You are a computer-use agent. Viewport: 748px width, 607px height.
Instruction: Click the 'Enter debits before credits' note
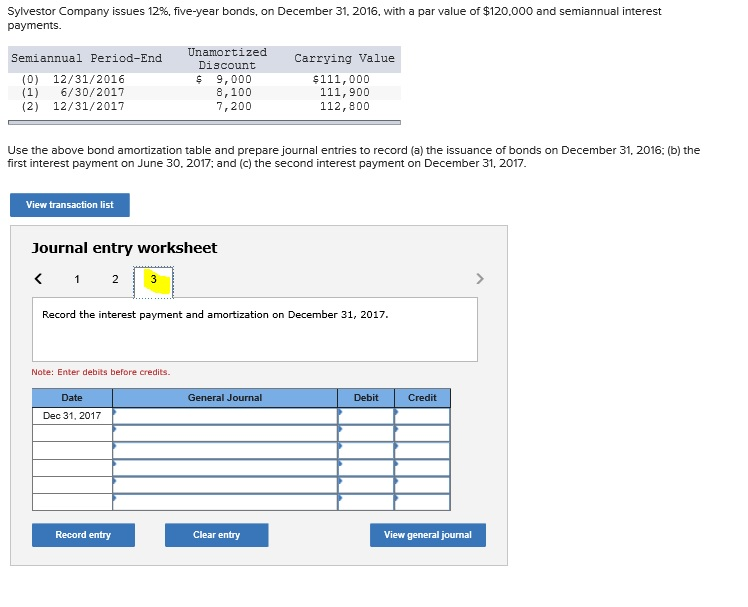point(101,372)
